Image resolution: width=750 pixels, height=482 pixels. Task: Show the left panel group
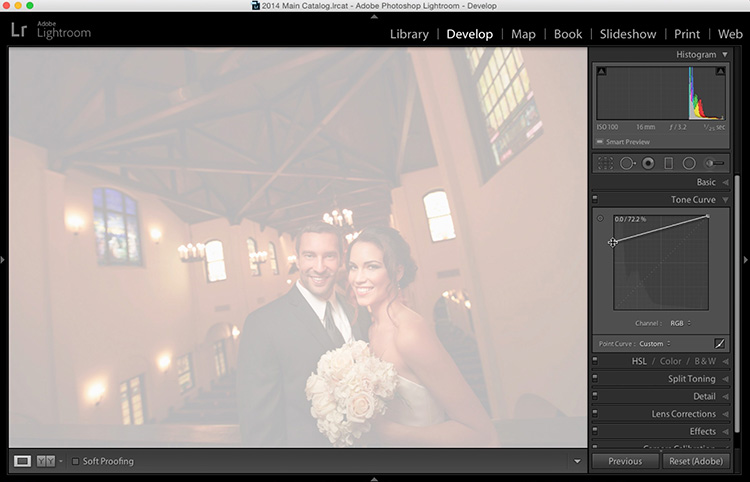(2, 260)
